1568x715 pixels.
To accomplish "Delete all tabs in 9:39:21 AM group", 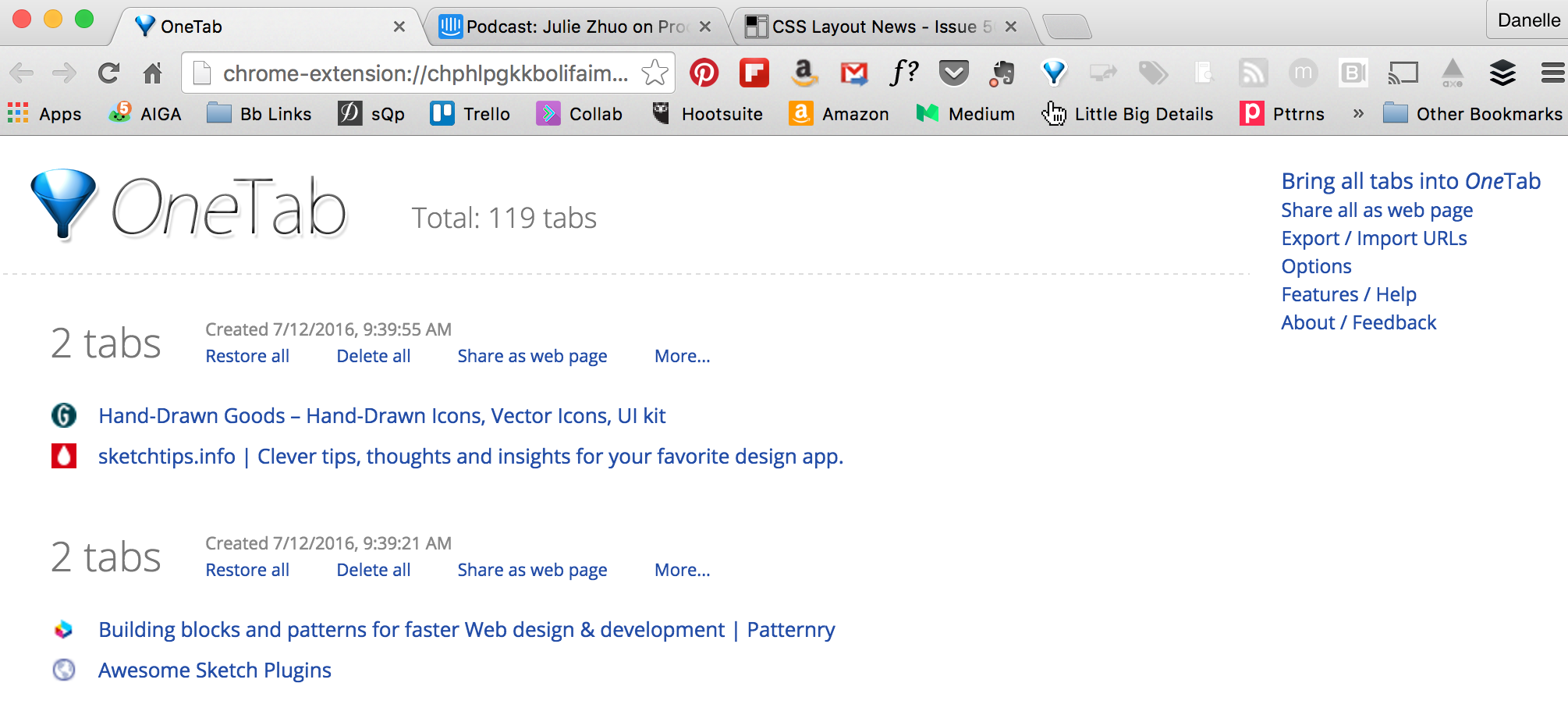I will (373, 570).
